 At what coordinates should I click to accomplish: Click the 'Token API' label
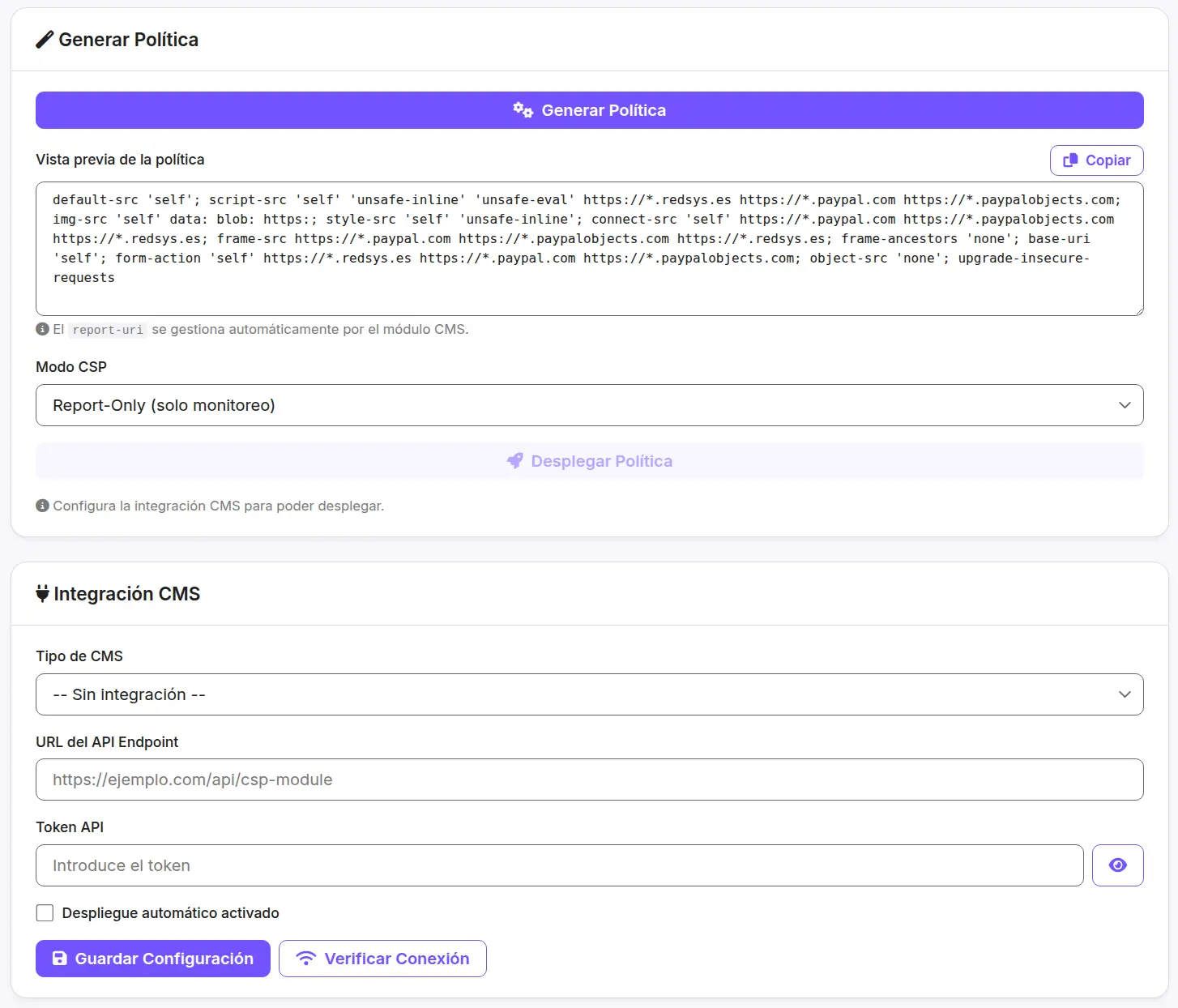coord(70,827)
